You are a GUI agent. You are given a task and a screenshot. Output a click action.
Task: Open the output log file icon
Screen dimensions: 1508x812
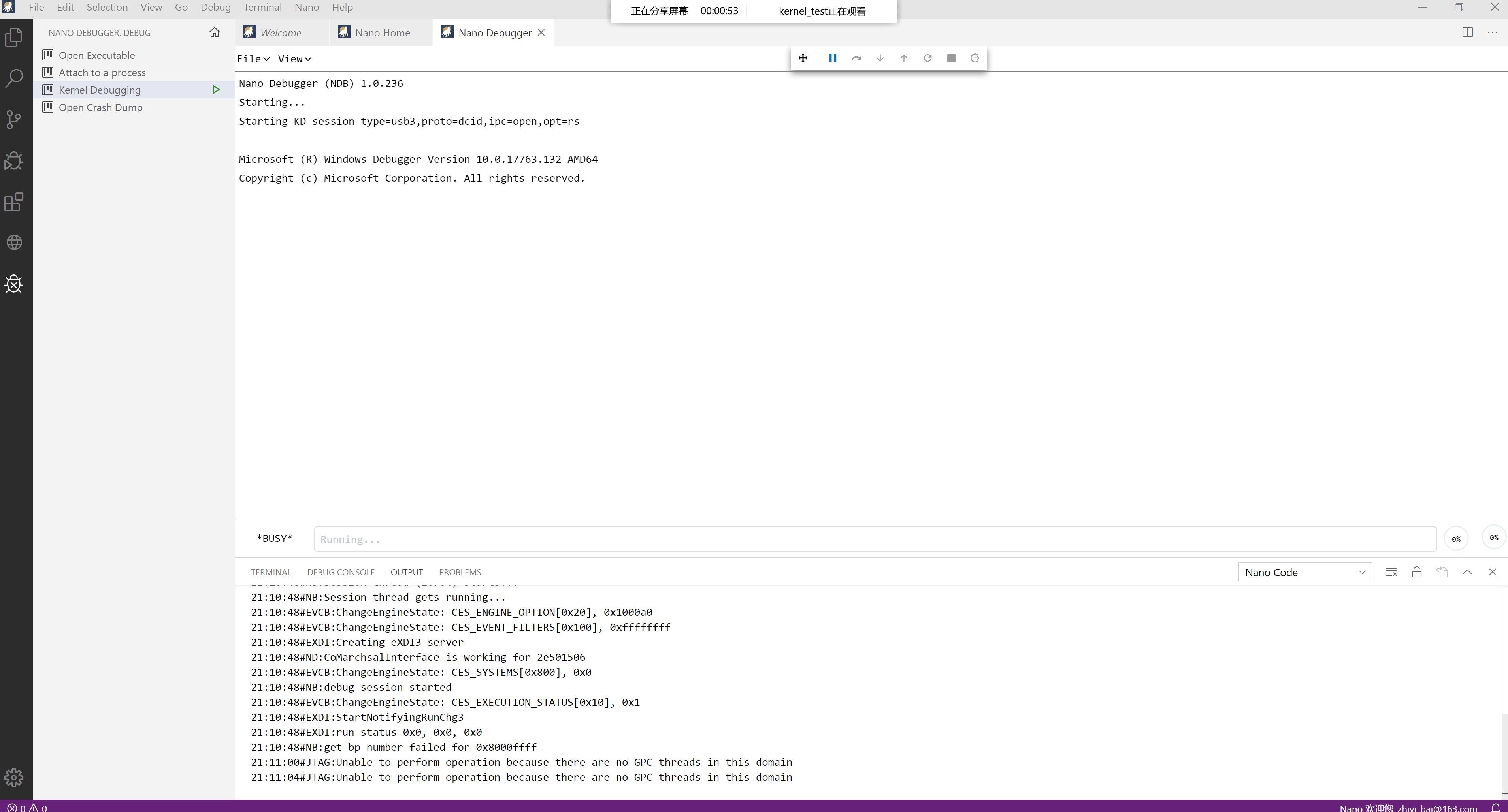pyautogui.click(x=1442, y=572)
